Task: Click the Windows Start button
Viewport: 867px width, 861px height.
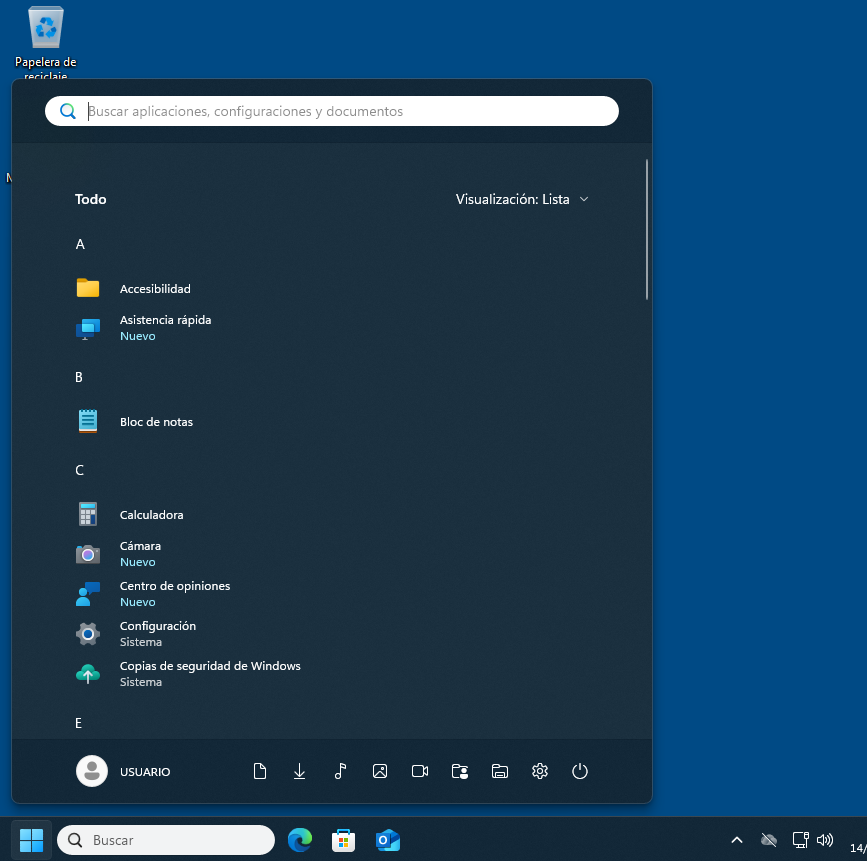Action: coord(32,840)
